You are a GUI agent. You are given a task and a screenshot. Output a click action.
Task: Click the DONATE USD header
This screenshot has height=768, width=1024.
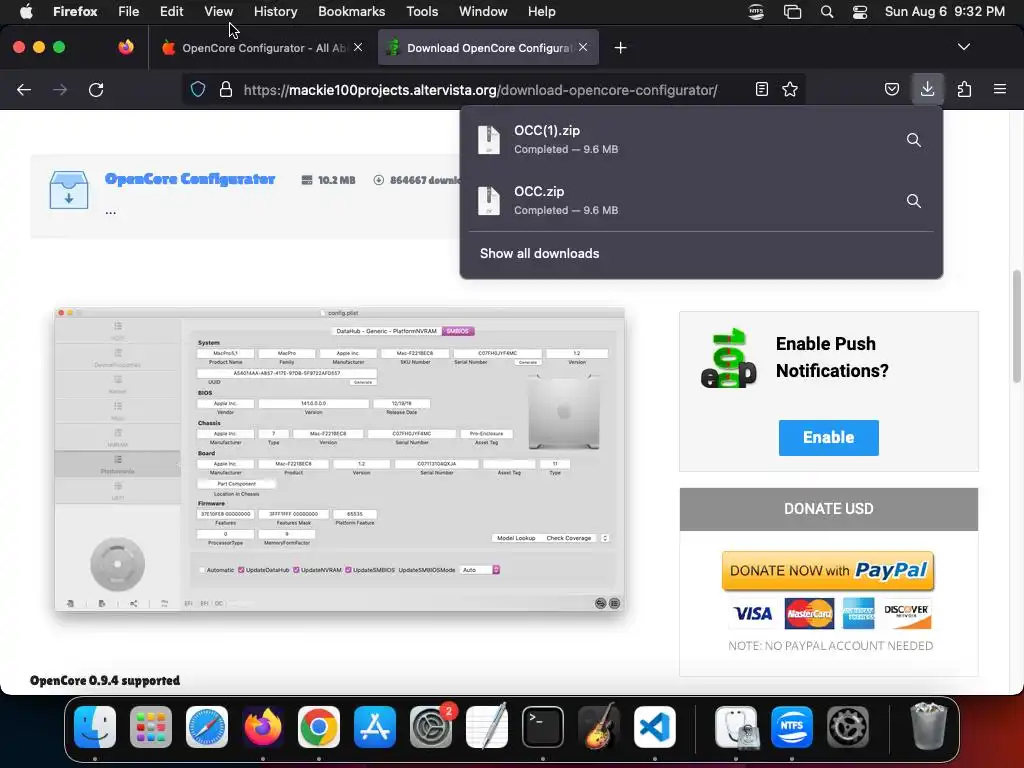pyautogui.click(x=829, y=509)
